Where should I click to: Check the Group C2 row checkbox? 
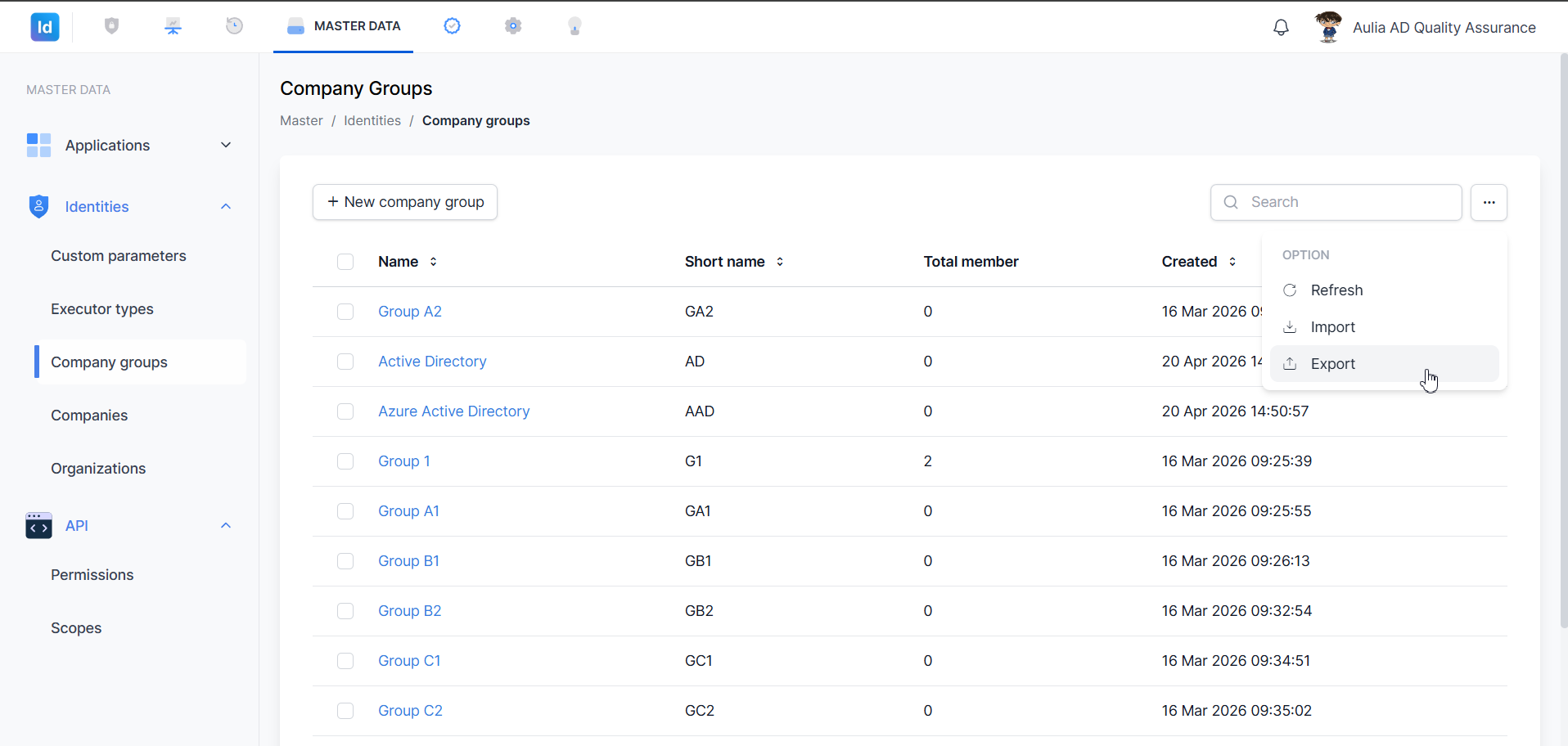345,711
